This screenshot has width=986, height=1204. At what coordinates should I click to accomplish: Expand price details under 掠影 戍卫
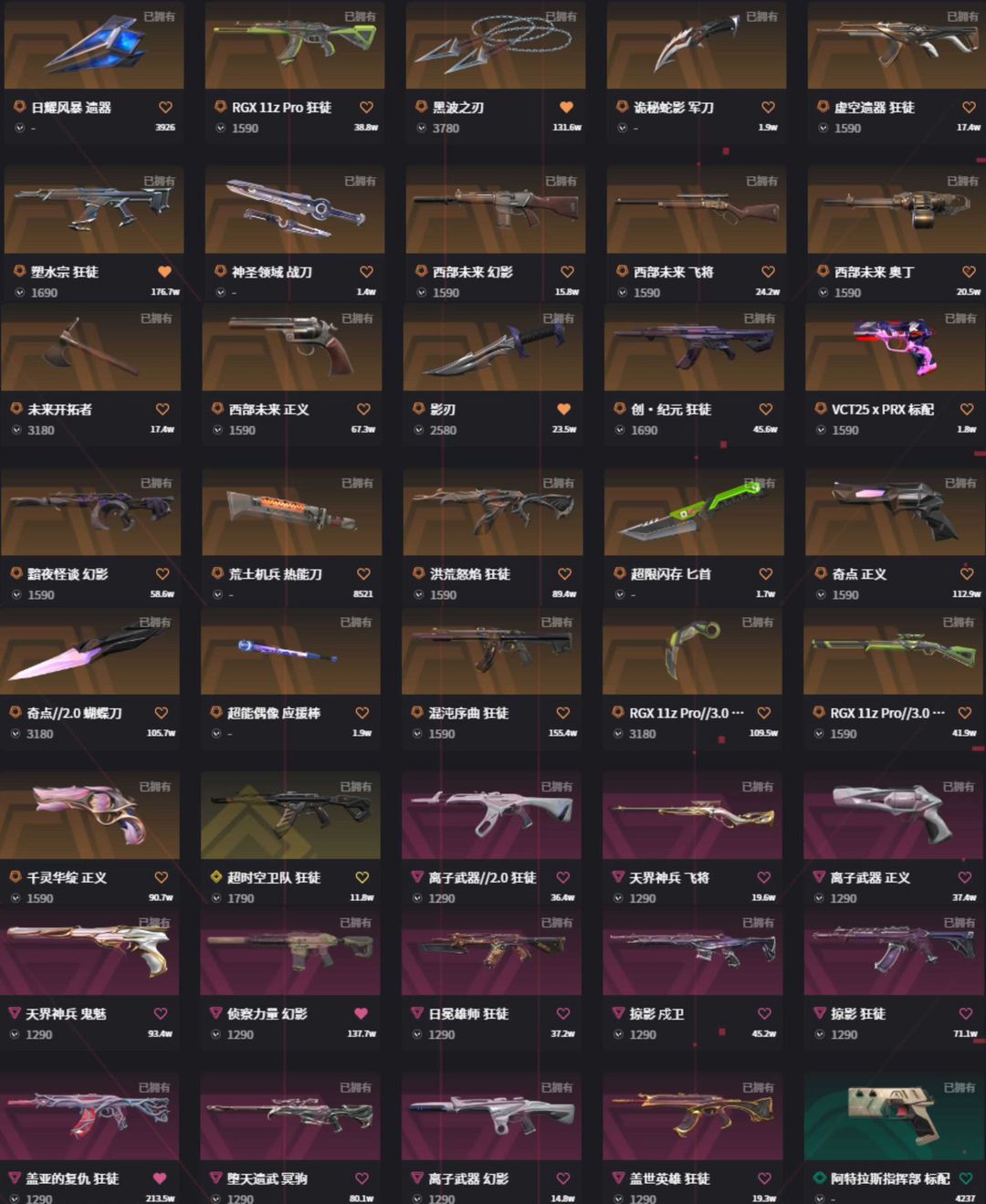[619, 1034]
